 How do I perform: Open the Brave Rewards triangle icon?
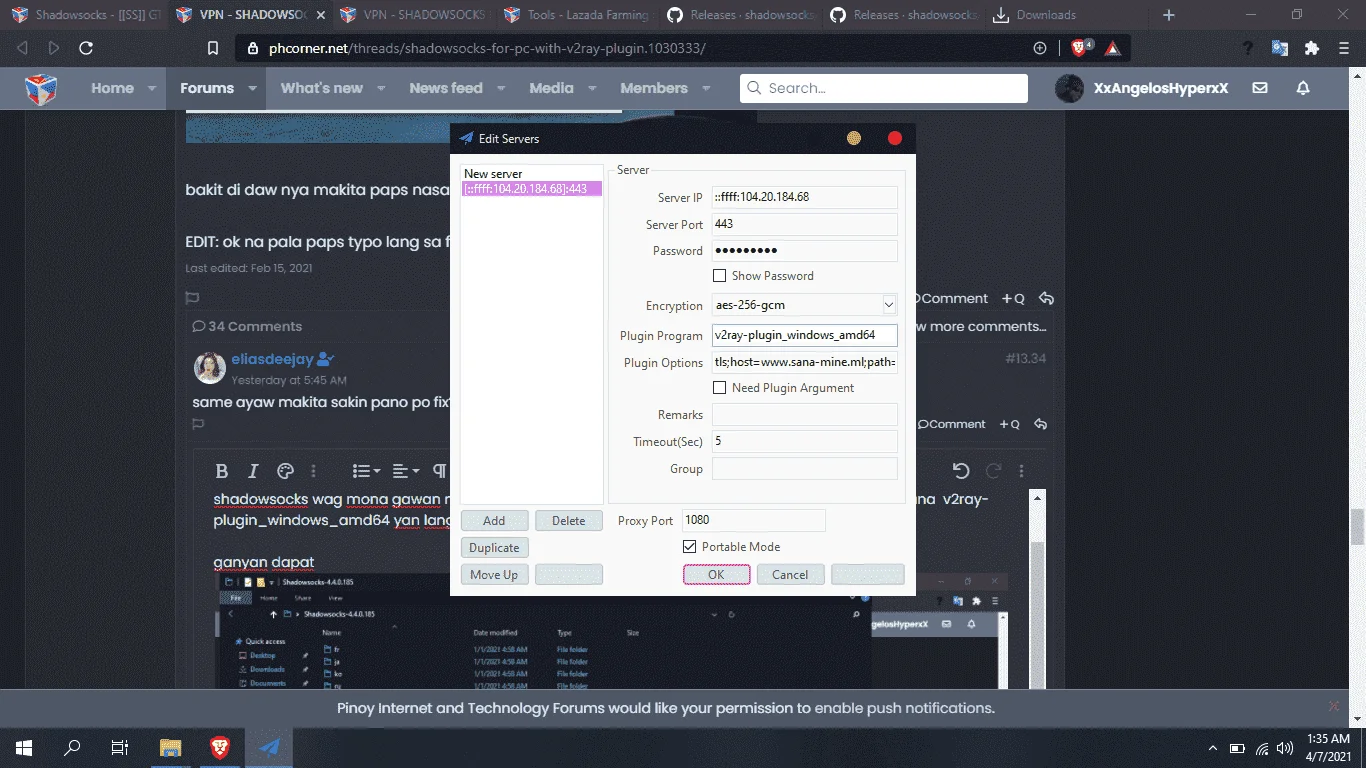pos(1112,48)
